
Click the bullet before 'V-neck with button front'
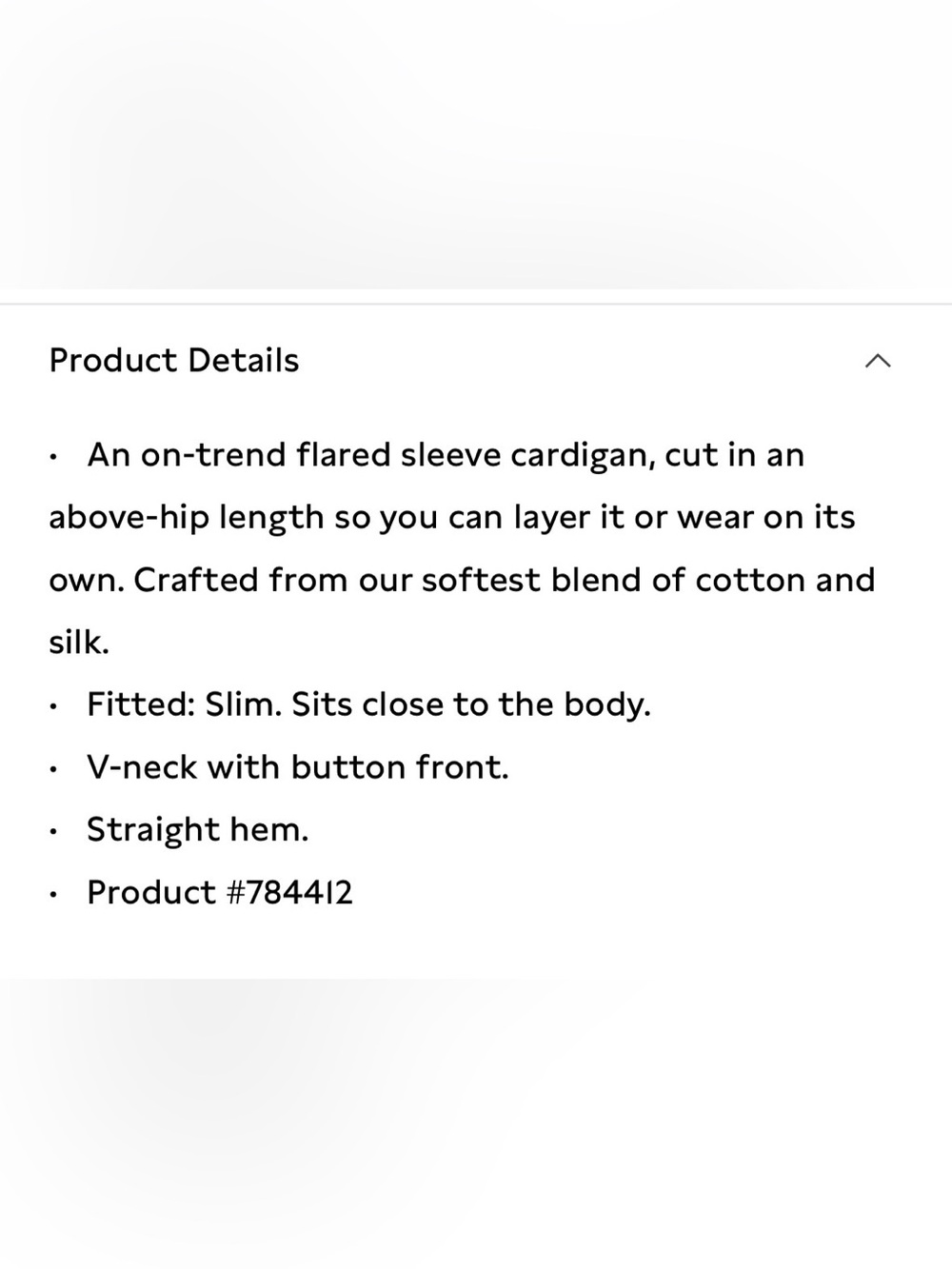point(57,769)
